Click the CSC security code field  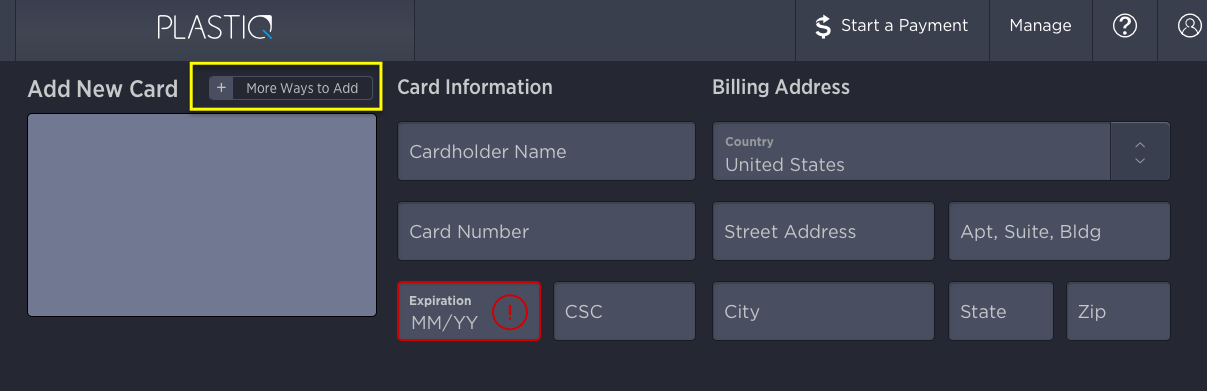pos(624,311)
